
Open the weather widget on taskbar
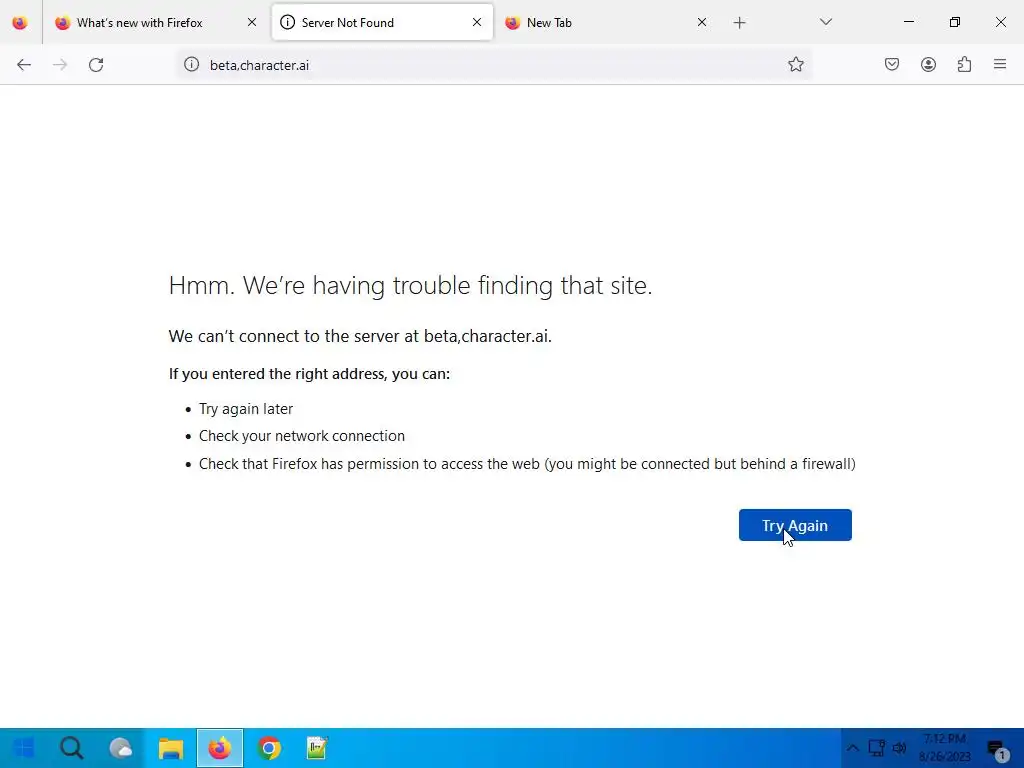coord(121,748)
